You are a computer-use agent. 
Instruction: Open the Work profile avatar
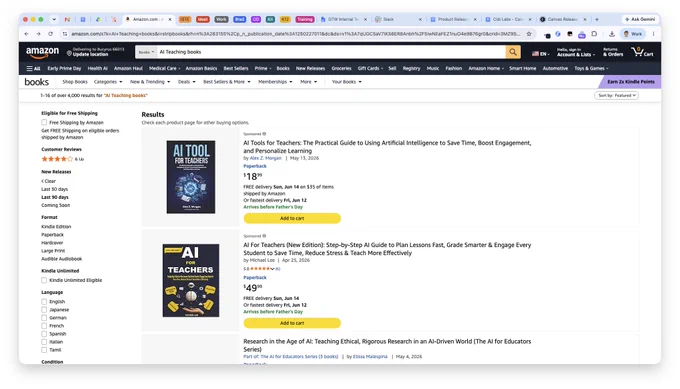632,34
